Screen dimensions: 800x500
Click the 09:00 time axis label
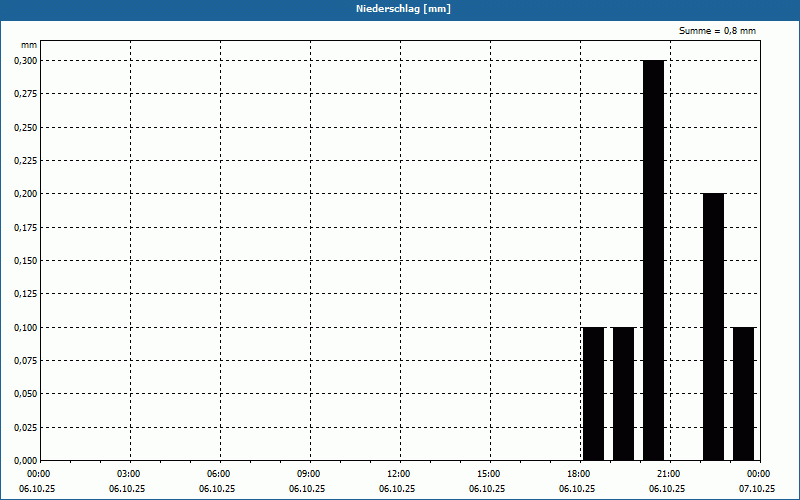(309, 474)
